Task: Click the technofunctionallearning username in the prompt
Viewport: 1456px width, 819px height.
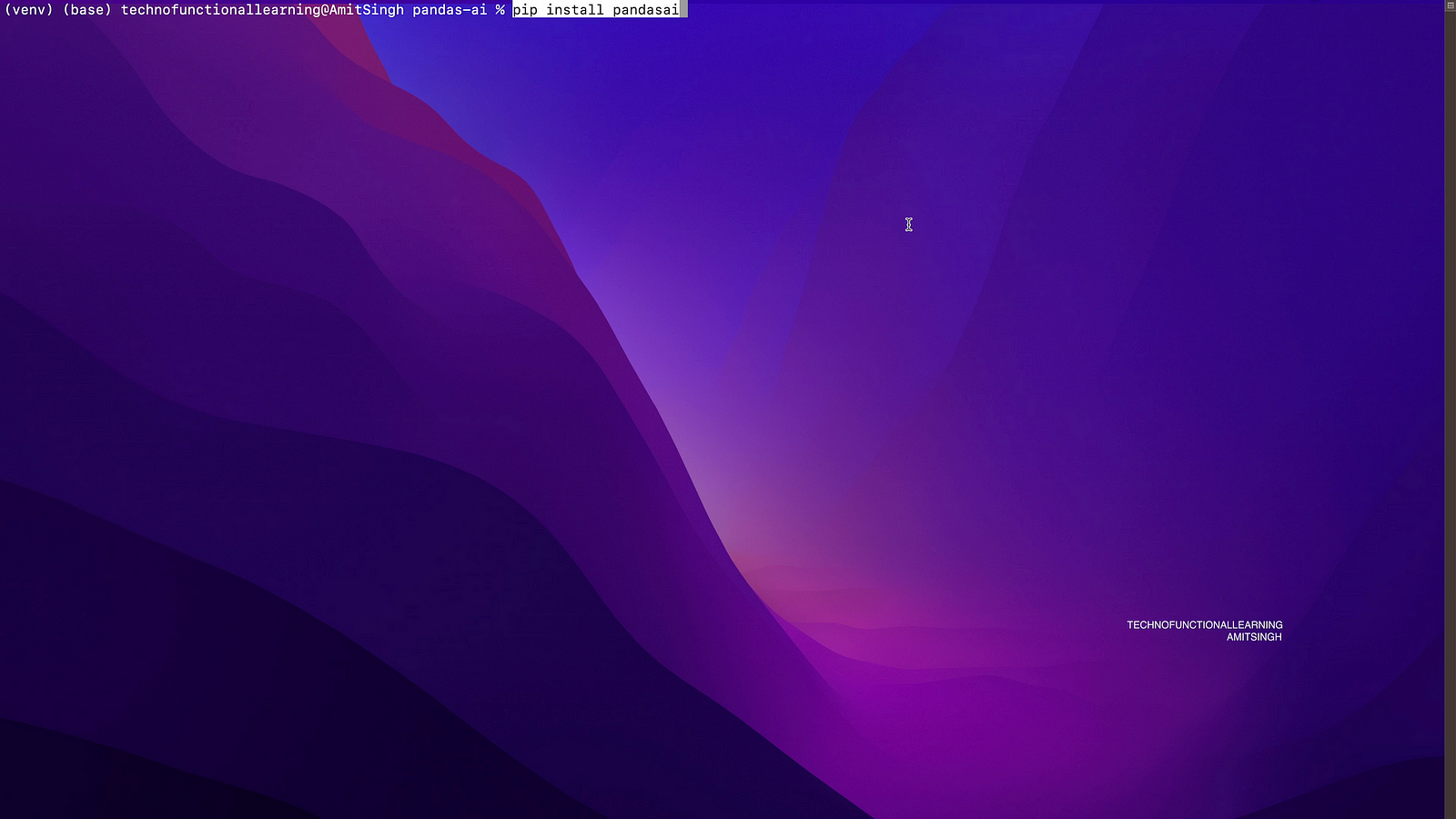Action: pos(220,10)
